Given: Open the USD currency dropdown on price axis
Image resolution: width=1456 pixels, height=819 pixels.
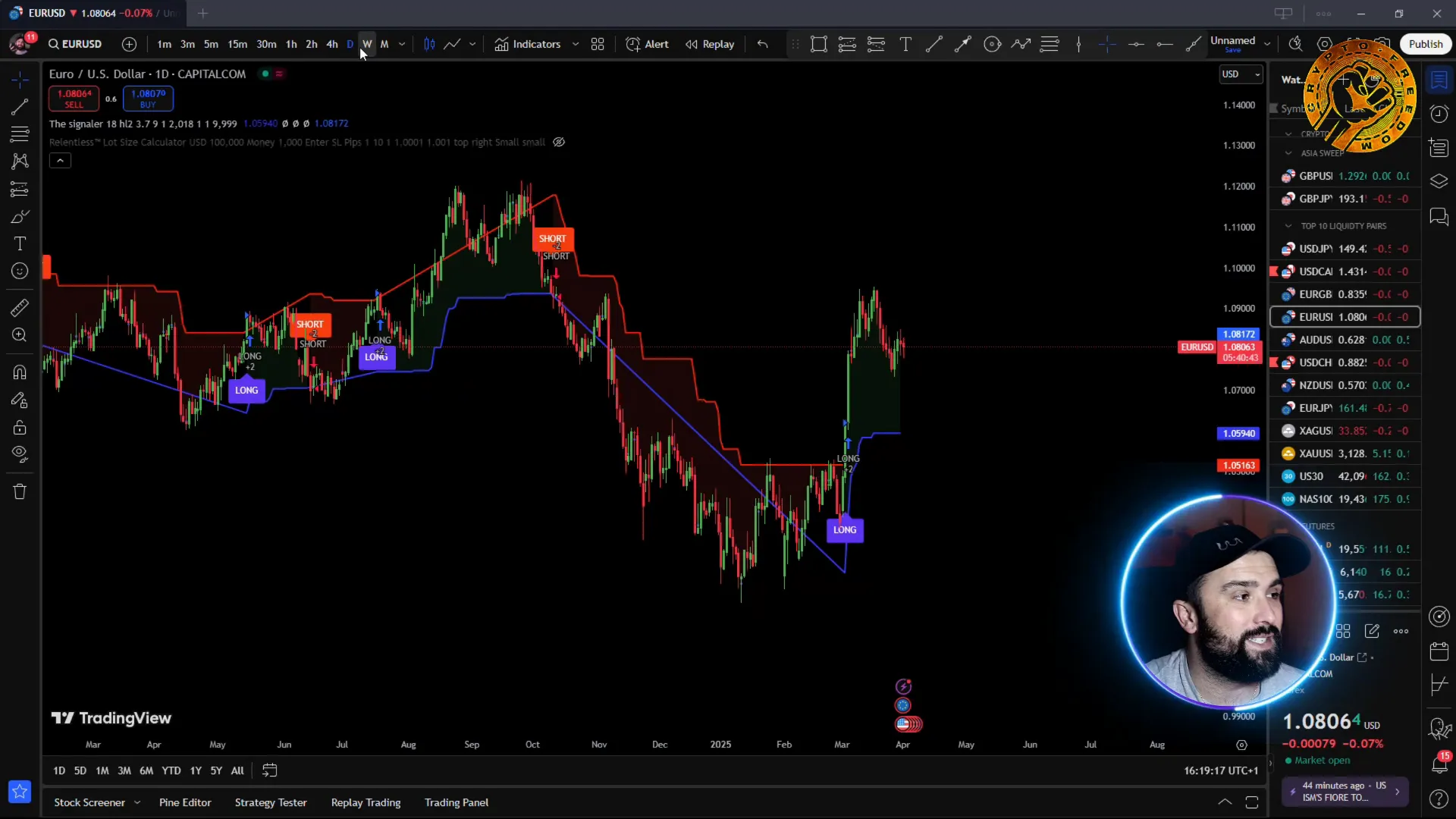Looking at the screenshot, I should (1241, 74).
